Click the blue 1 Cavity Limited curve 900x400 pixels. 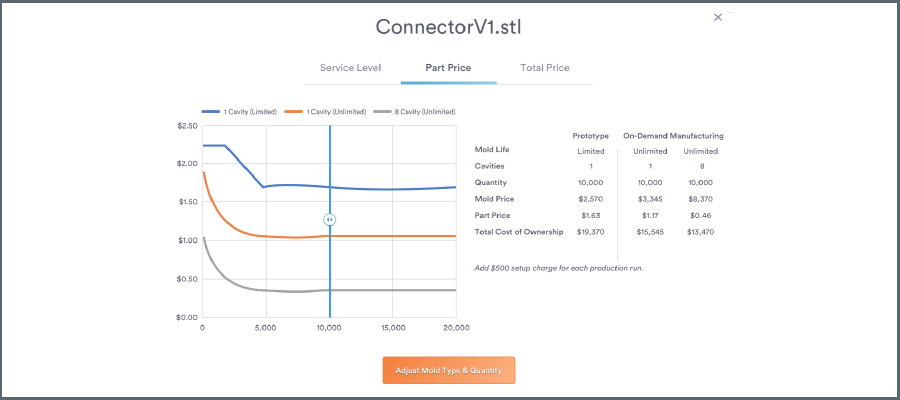[400, 189]
